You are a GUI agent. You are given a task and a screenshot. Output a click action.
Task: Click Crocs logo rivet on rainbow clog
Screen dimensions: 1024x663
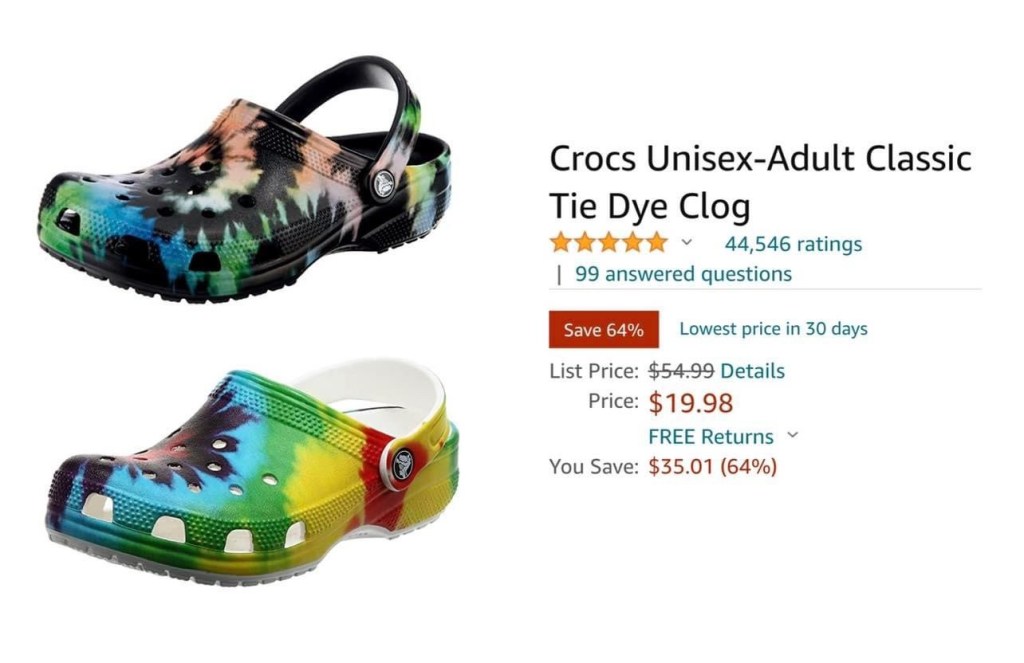[x=403, y=464]
